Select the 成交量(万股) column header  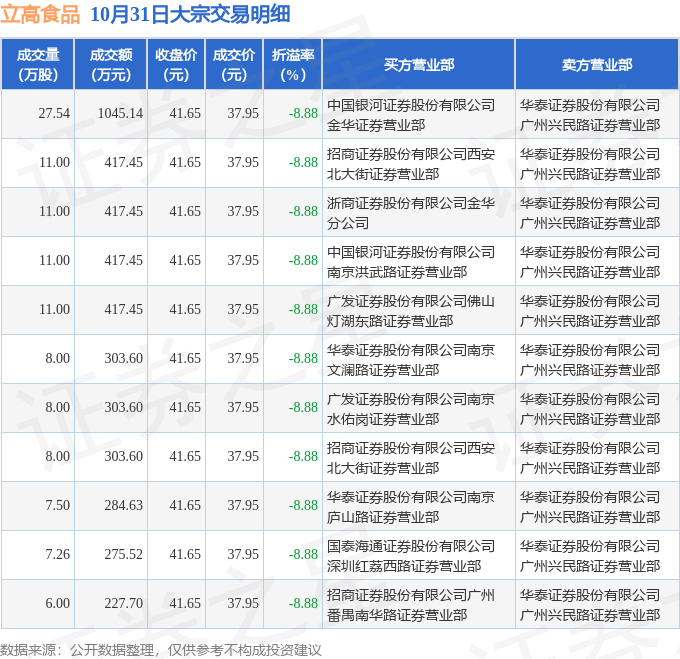[37, 64]
